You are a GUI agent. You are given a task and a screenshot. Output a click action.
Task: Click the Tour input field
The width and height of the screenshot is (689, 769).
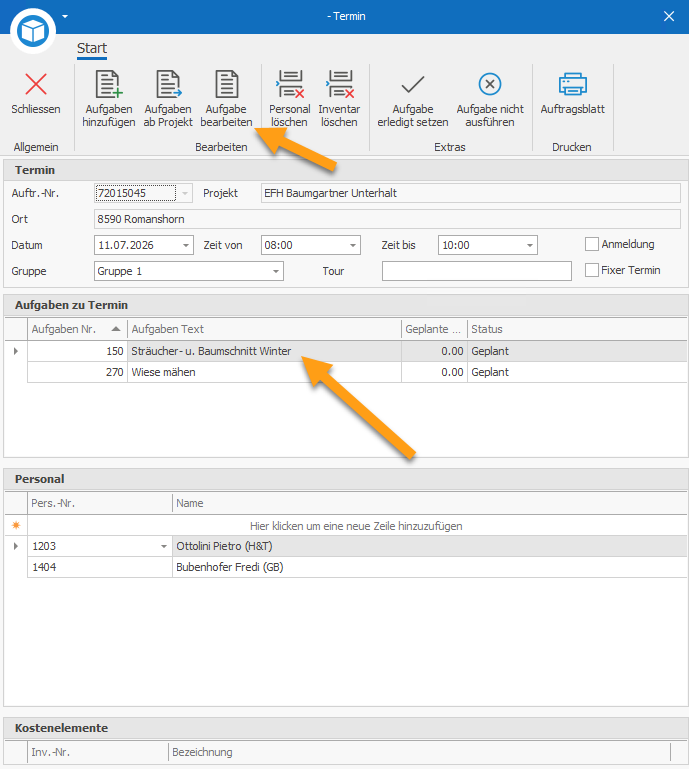click(x=477, y=271)
